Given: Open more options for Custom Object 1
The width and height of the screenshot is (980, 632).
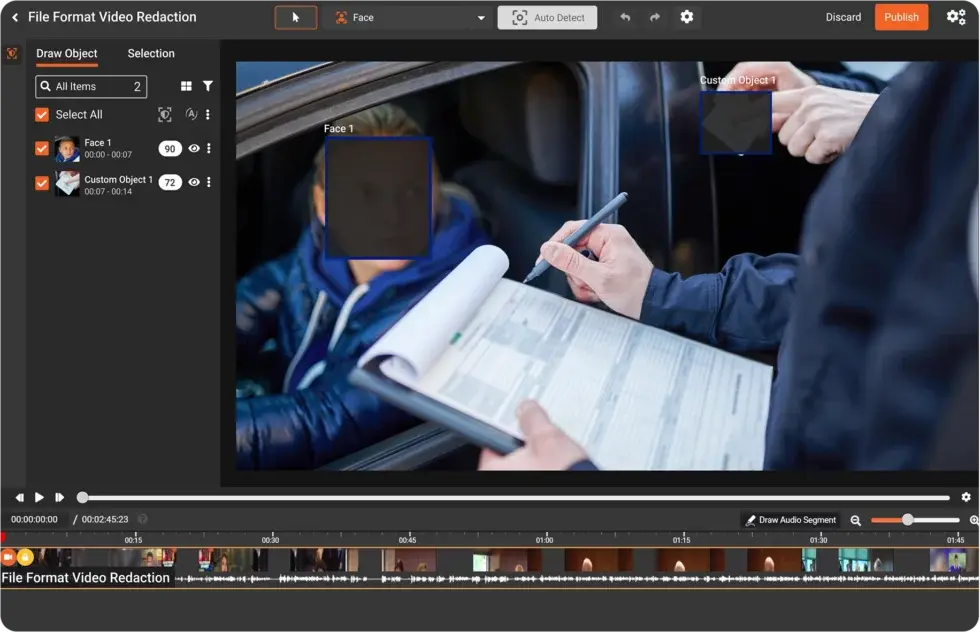Looking at the screenshot, I should [x=208, y=182].
